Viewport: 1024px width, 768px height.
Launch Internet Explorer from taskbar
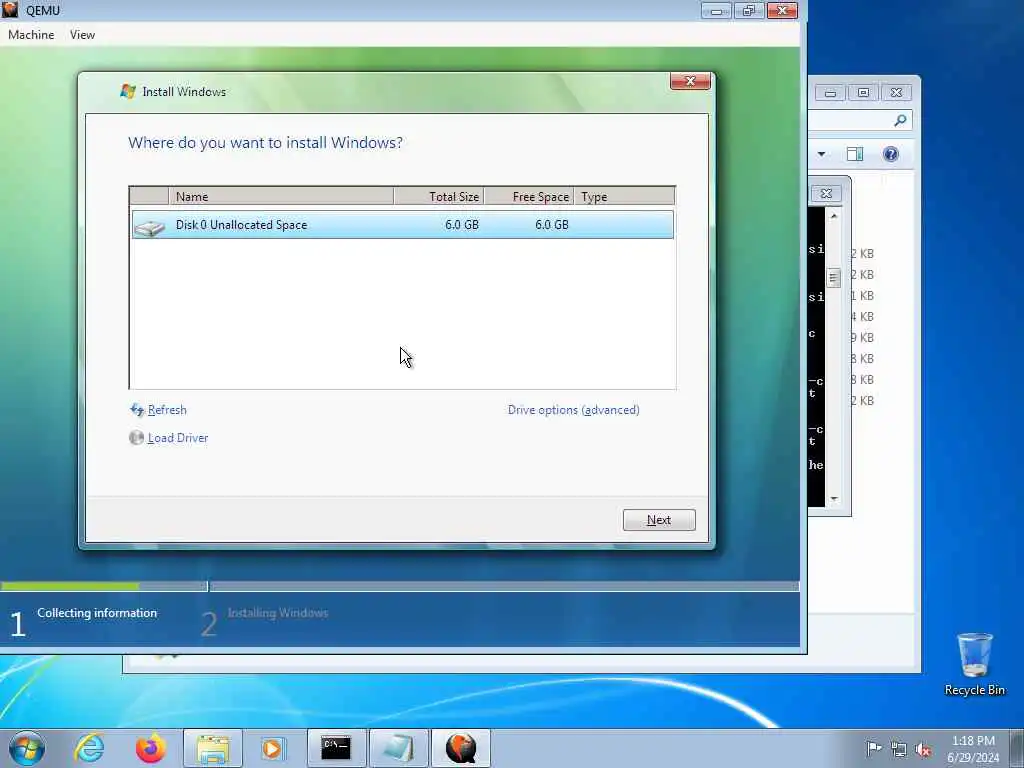point(89,748)
